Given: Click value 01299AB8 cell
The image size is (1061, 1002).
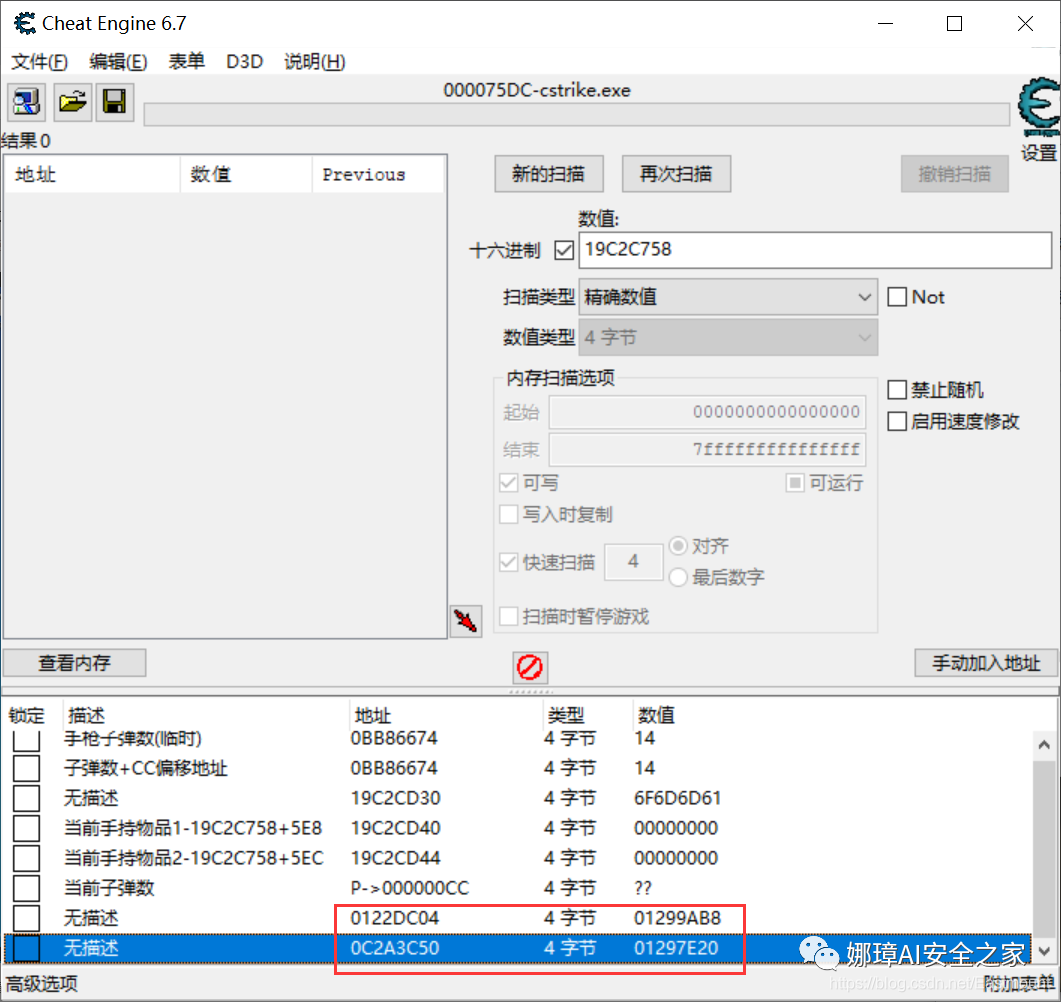Looking at the screenshot, I should click(677, 918).
